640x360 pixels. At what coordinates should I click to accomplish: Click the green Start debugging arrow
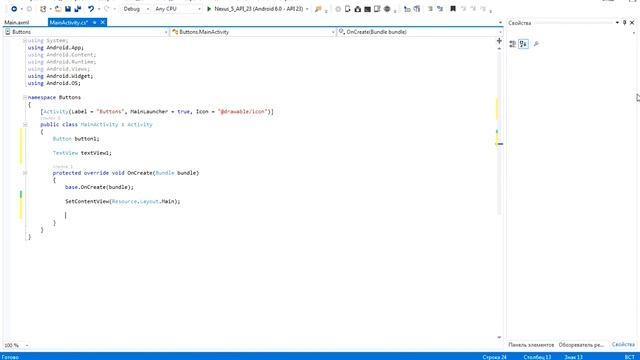pos(209,9)
